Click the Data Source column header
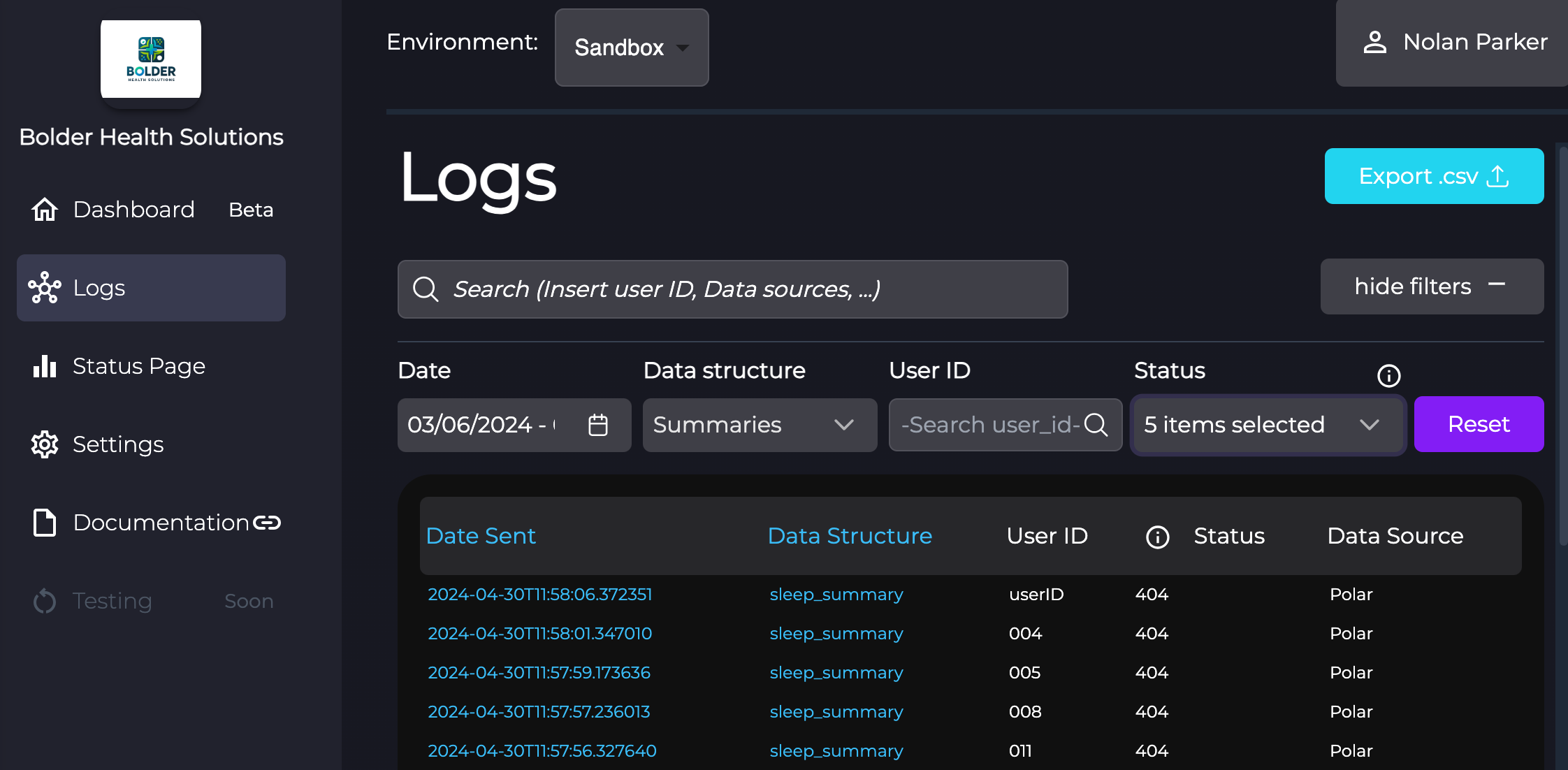 pos(1395,536)
